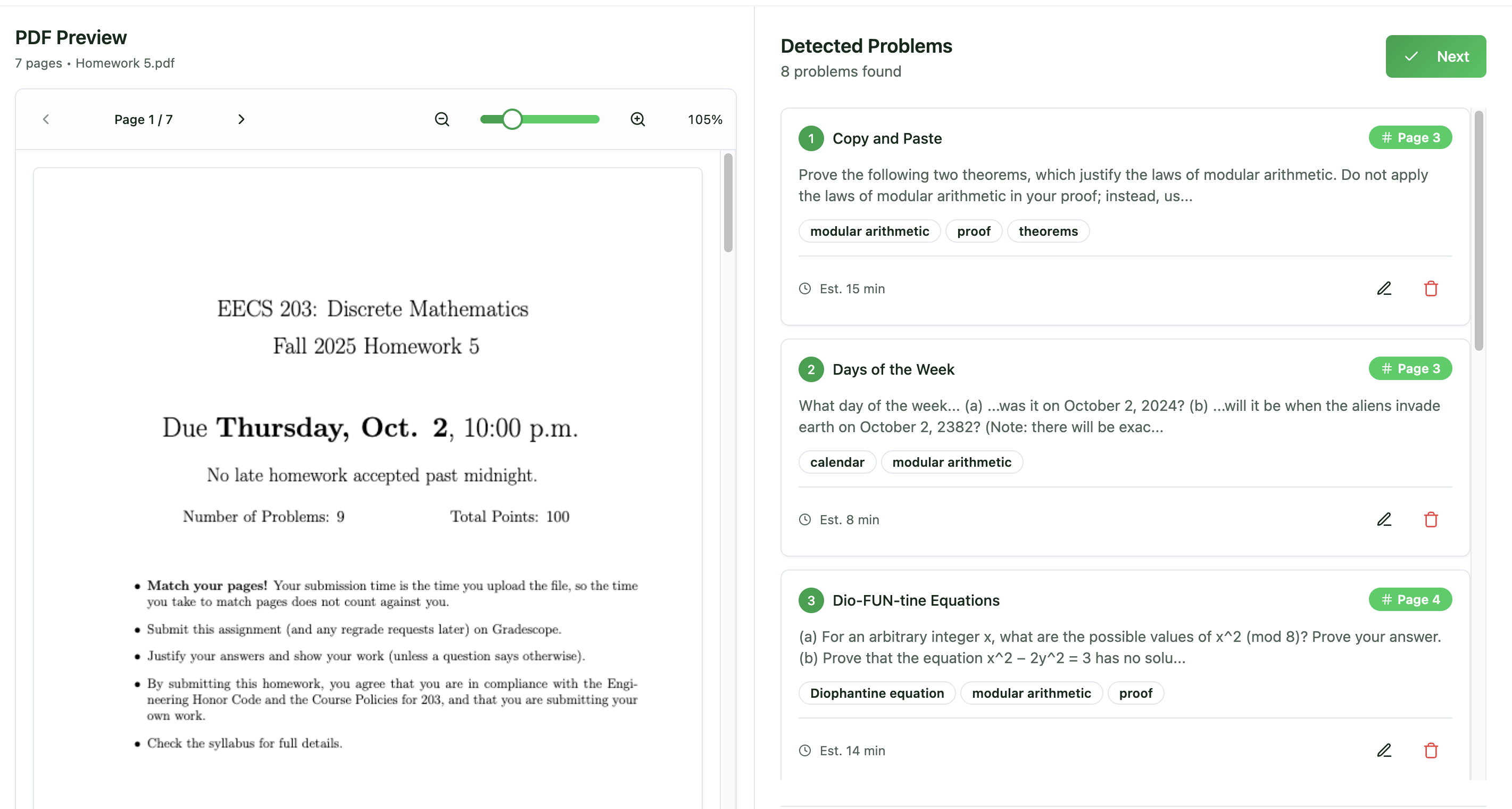Edit the Copy and Paste problem
This screenshot has width=1512, height=809.
tap(1384, 288)
